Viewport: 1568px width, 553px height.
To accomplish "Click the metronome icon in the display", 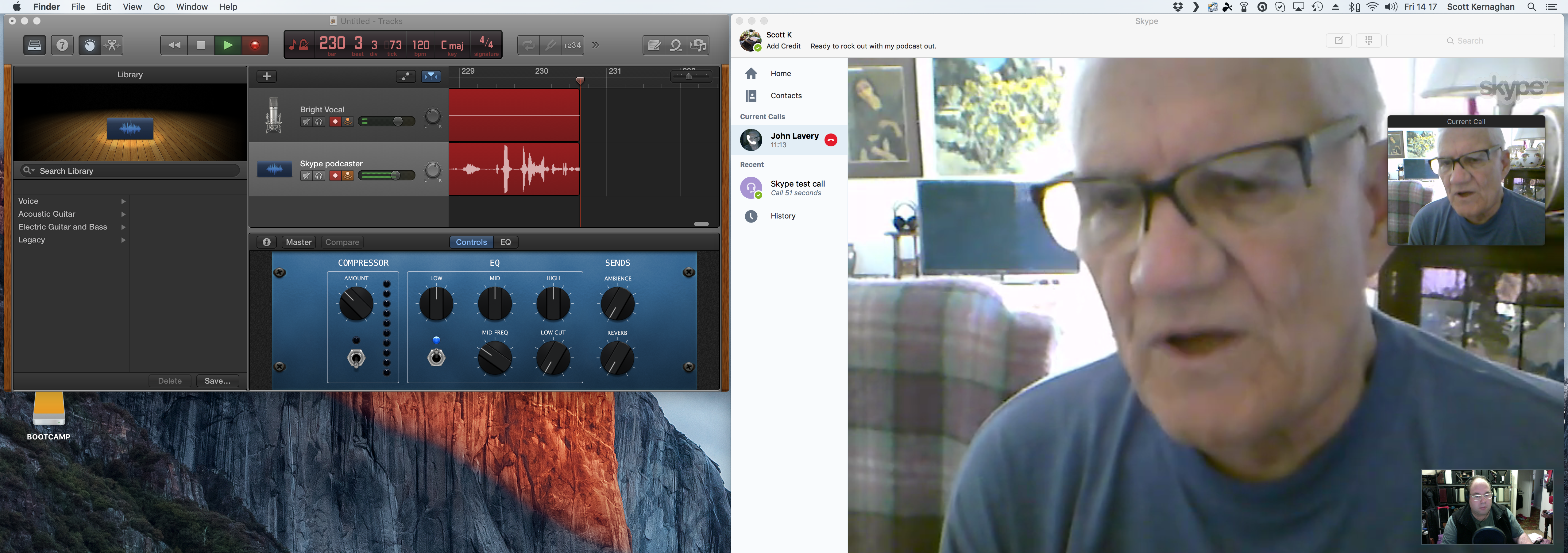I will [x=304, y=45].
